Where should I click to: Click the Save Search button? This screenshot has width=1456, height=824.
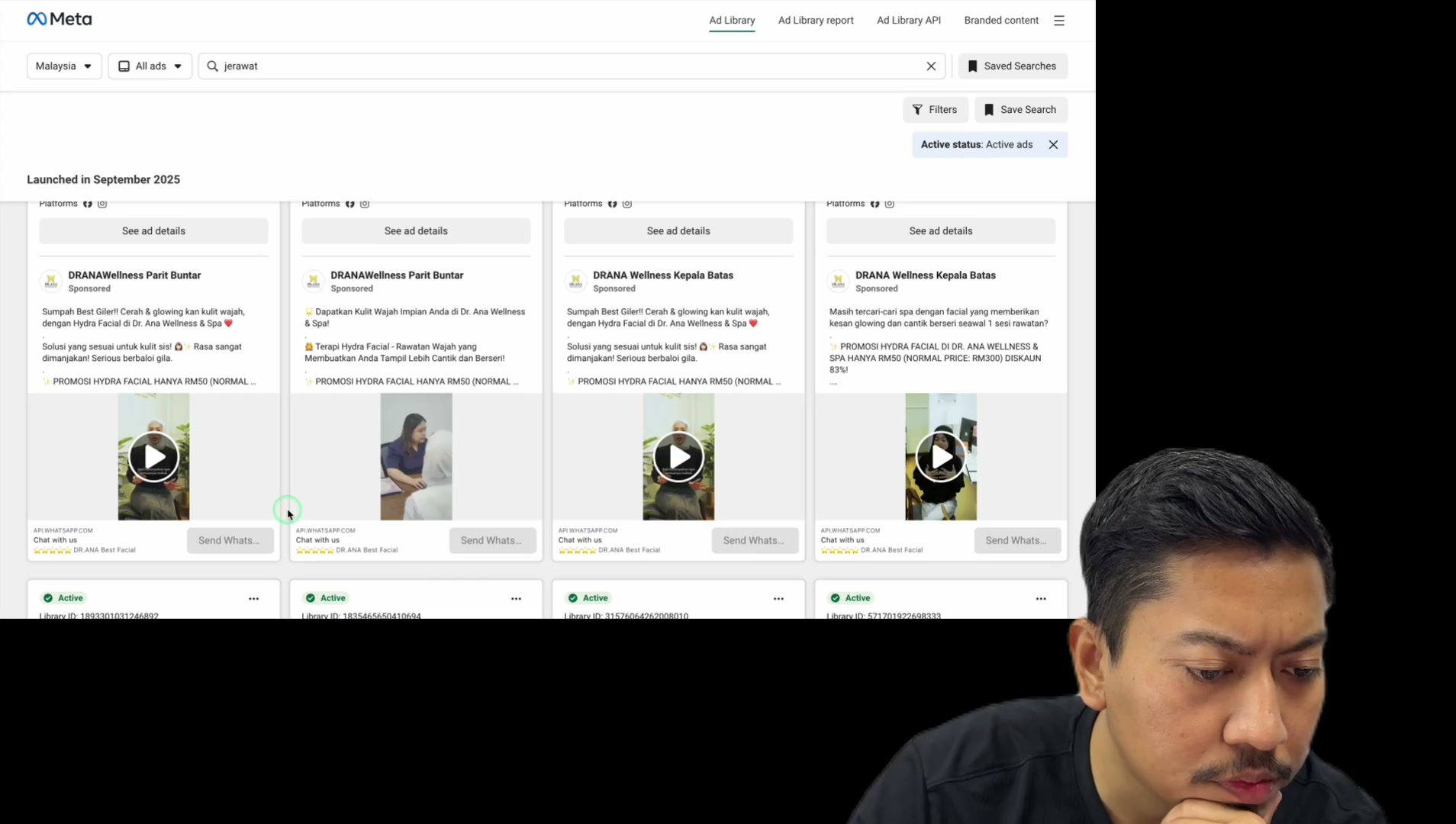point(1020,110)
